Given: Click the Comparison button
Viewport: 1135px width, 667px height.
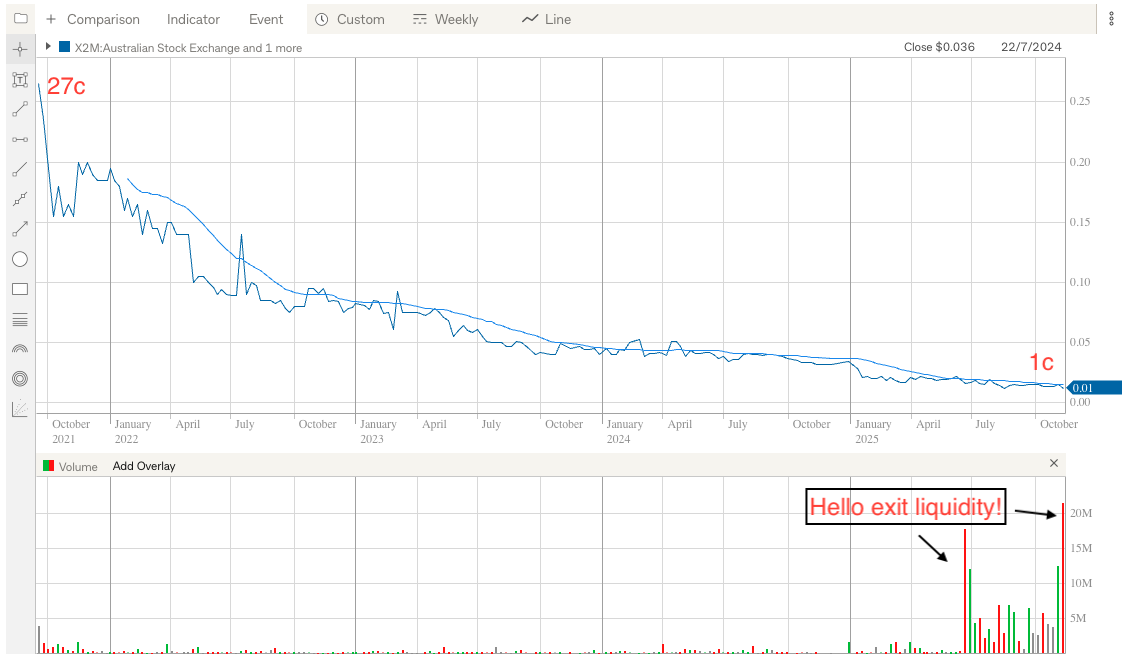Looking at the screenshot, I should pyautogui.click(x=92, y=19).
